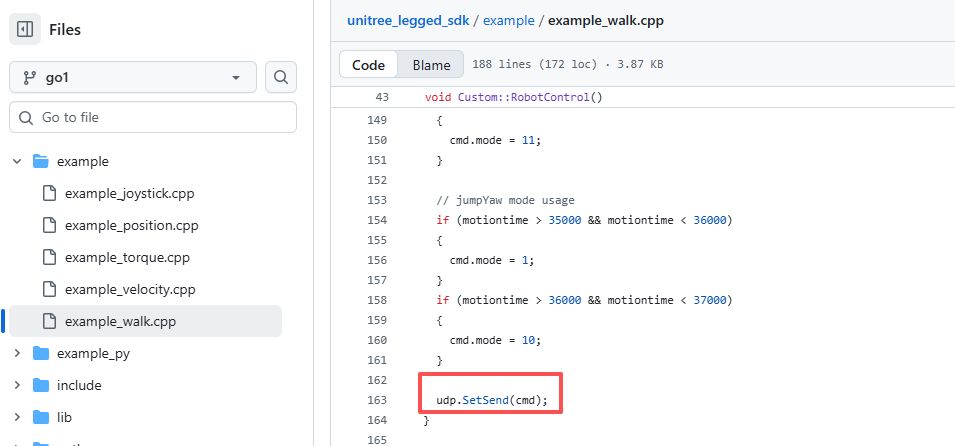Open the go1 branch selector dropdown
Screen dimensions: 955x446
tap(133, 77)
